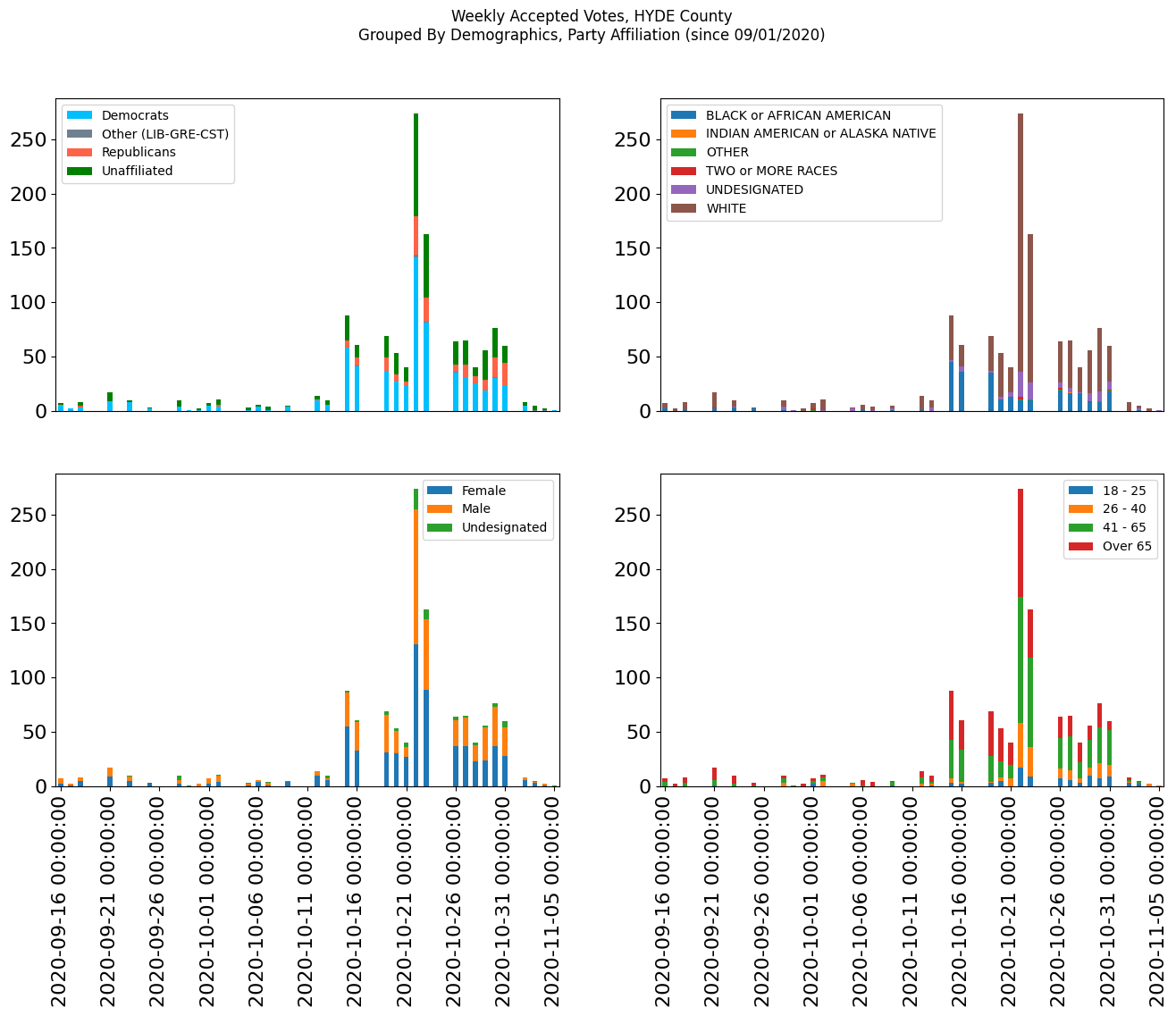Image resolution: width=1176 pixels, height=1016 pixels.
Task: Click '2020-10-26' tick under age chart
Action: (x=1060, y=902)
